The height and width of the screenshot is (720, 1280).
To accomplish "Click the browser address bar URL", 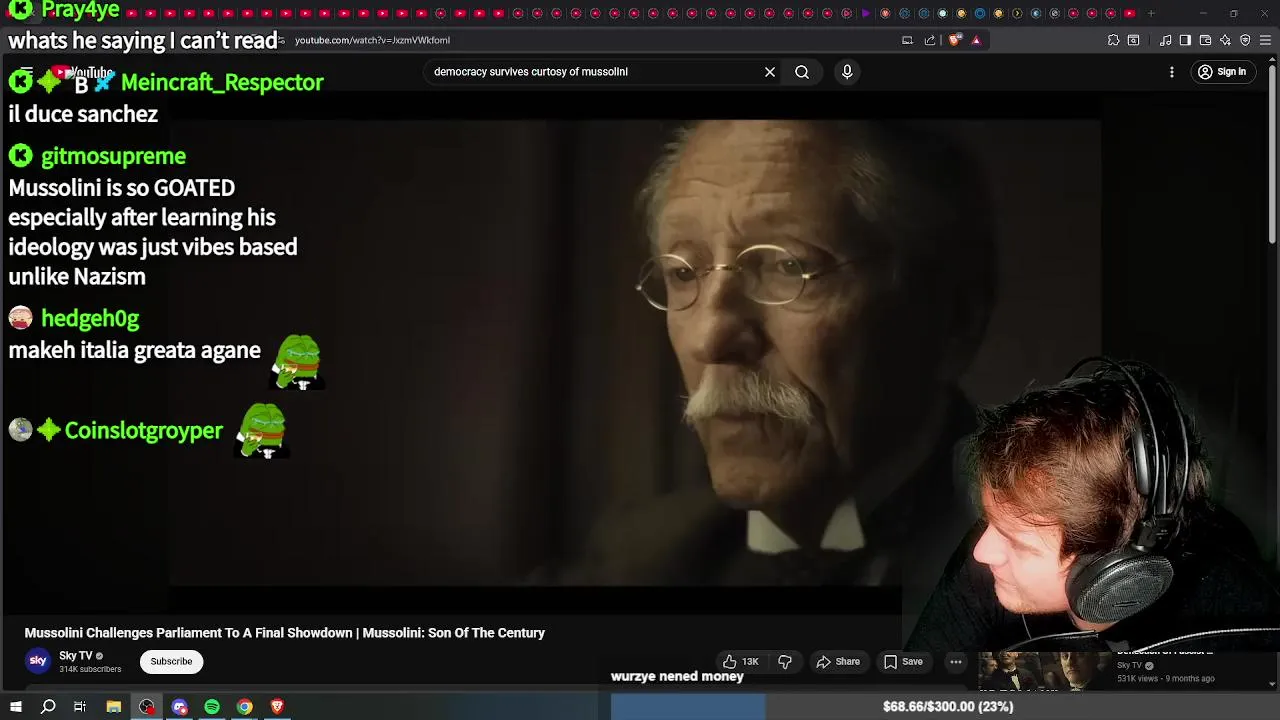I will 372,40.
